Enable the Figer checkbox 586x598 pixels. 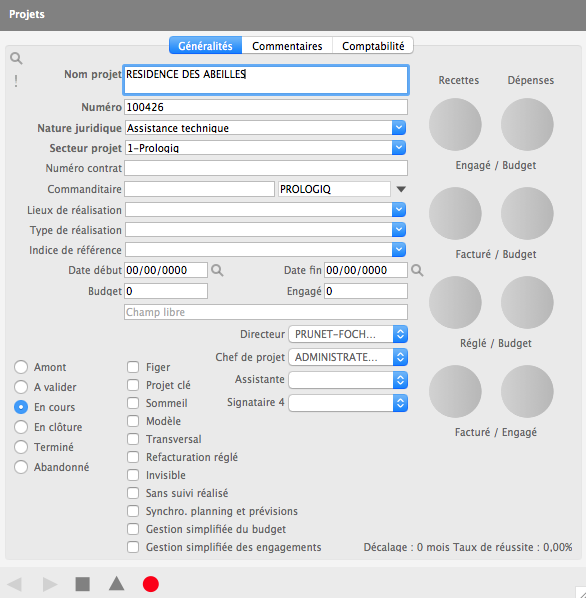click(x=133, y=367)
